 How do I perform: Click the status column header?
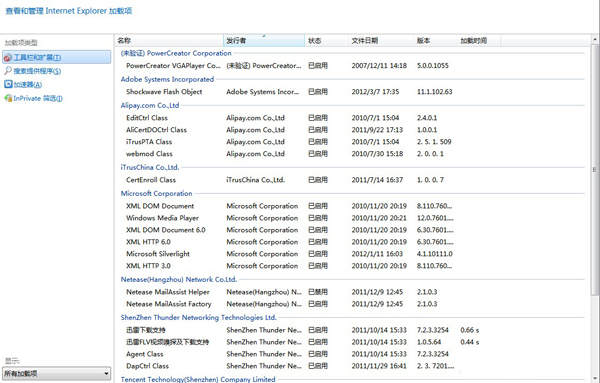click(326, 41)
